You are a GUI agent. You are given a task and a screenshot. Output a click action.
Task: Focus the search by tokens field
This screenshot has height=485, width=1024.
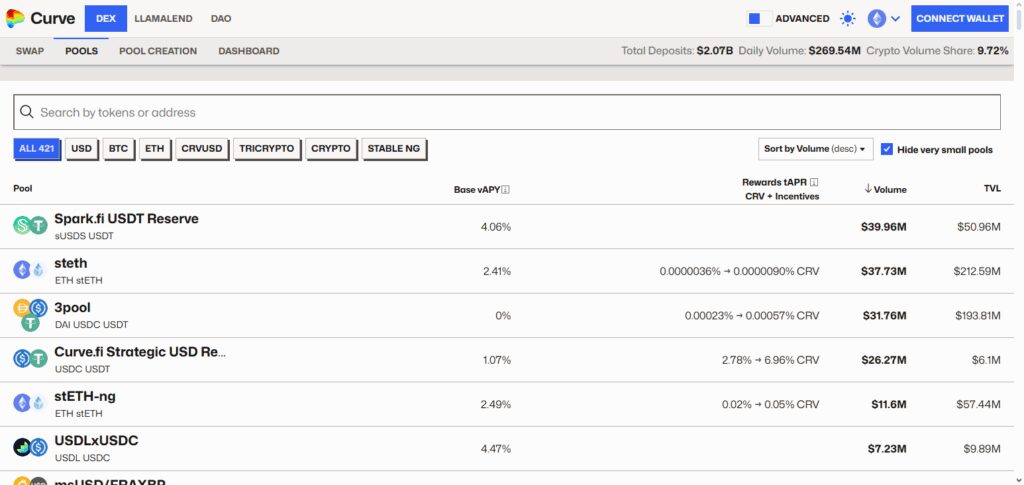click(507, 112)
